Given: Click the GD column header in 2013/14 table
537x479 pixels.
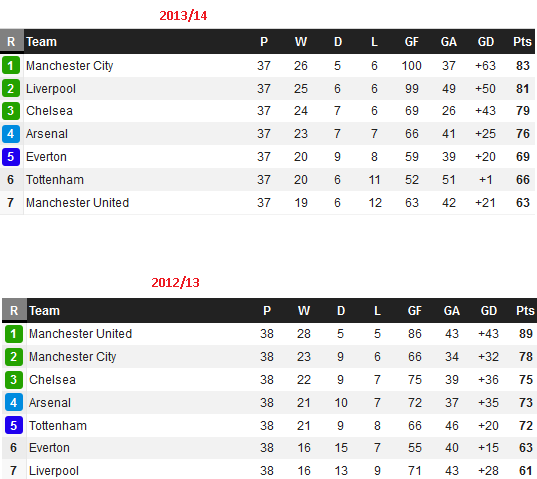Looking at the screenshot, I should coord(486,42).
